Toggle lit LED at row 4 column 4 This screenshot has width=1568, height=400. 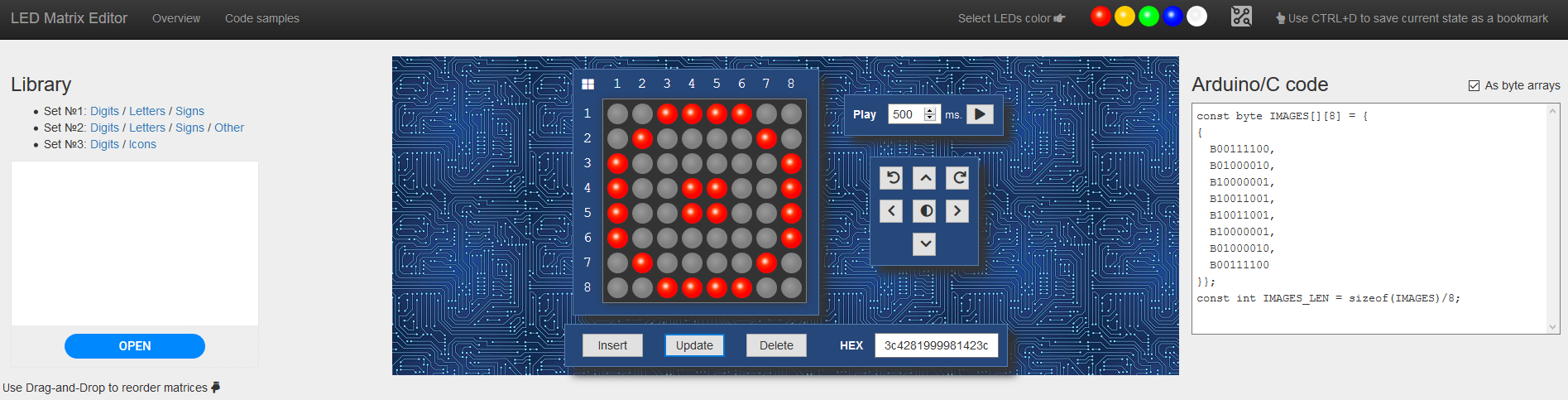(692, 188)
